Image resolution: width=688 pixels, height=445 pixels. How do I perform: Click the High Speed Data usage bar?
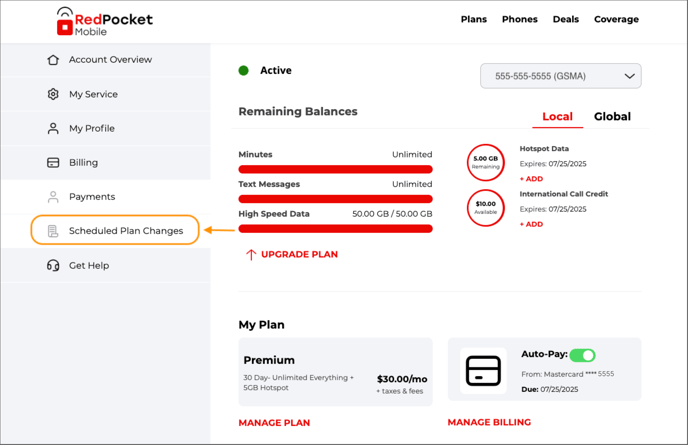point(335,229)
